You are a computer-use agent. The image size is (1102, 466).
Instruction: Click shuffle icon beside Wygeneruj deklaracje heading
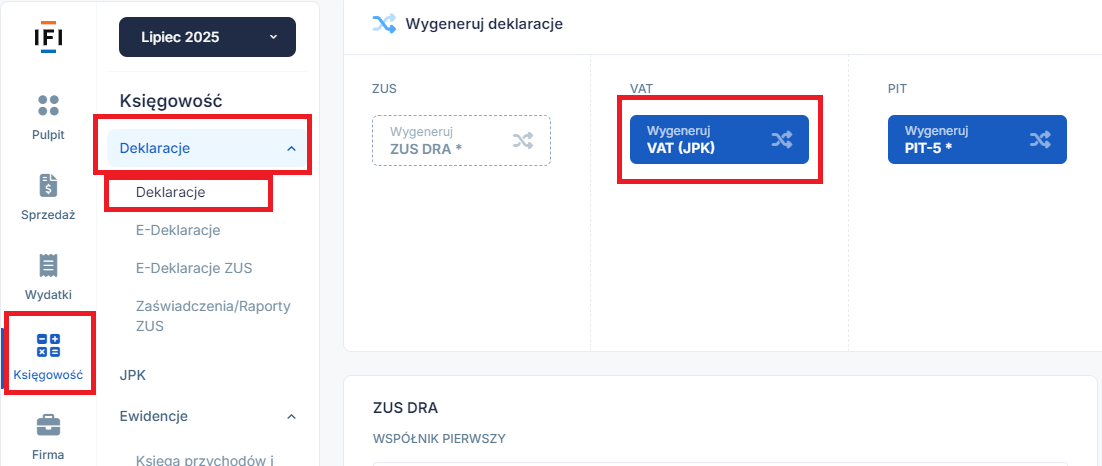(384, 24)
